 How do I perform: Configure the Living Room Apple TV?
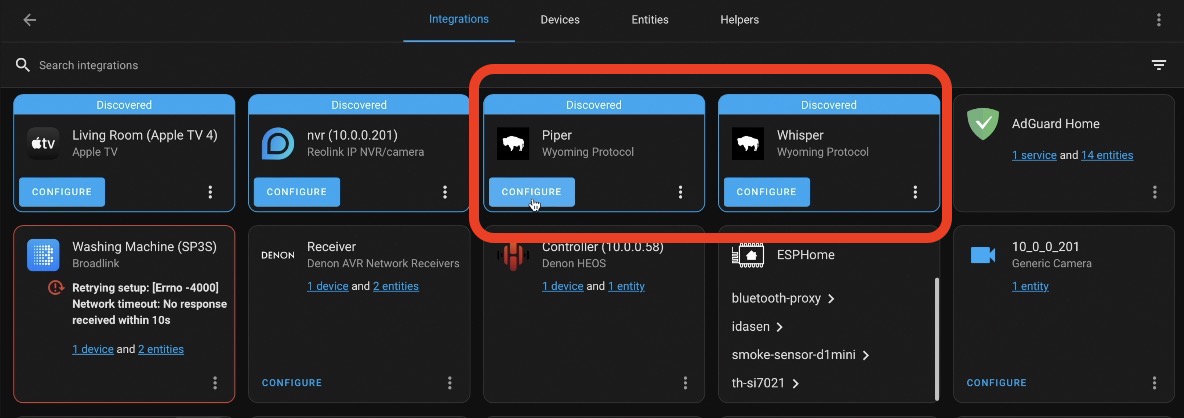coord(62,192)
